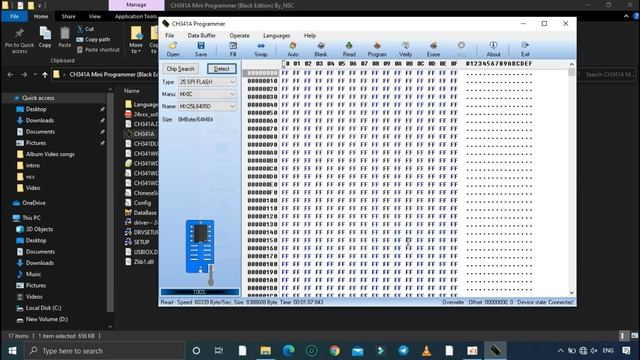Click the taskbar search box
The height and width of the screenshot is (360, 640).
pos(104,351)
